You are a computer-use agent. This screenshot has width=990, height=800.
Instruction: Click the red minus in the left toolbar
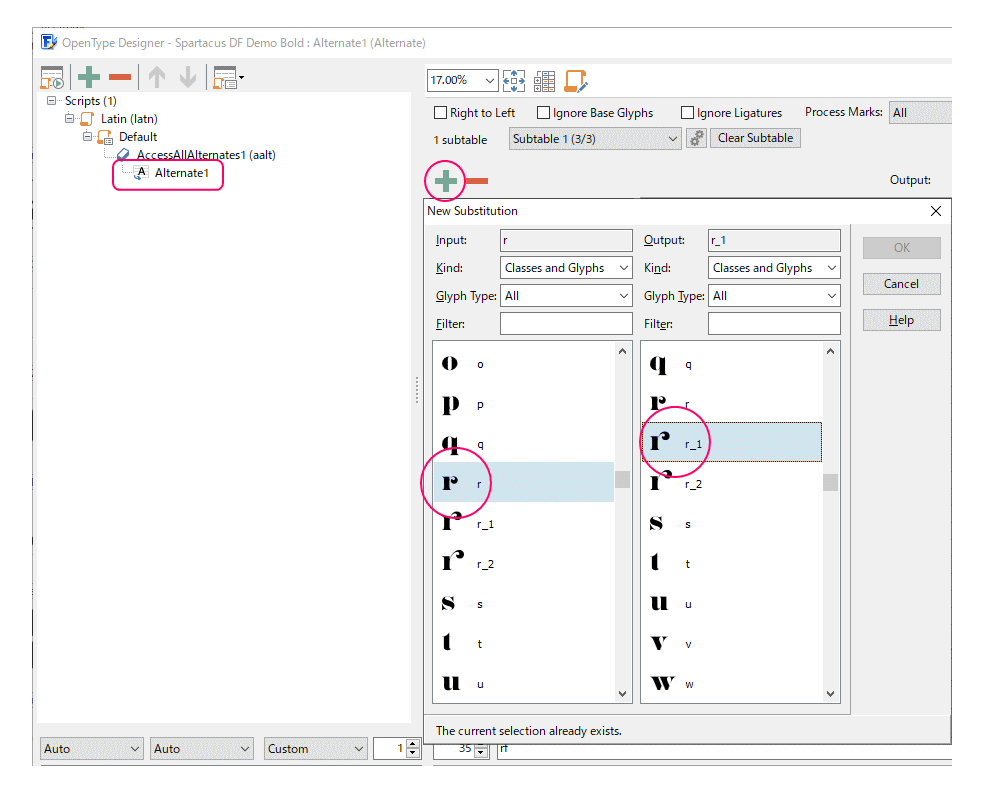120,77
